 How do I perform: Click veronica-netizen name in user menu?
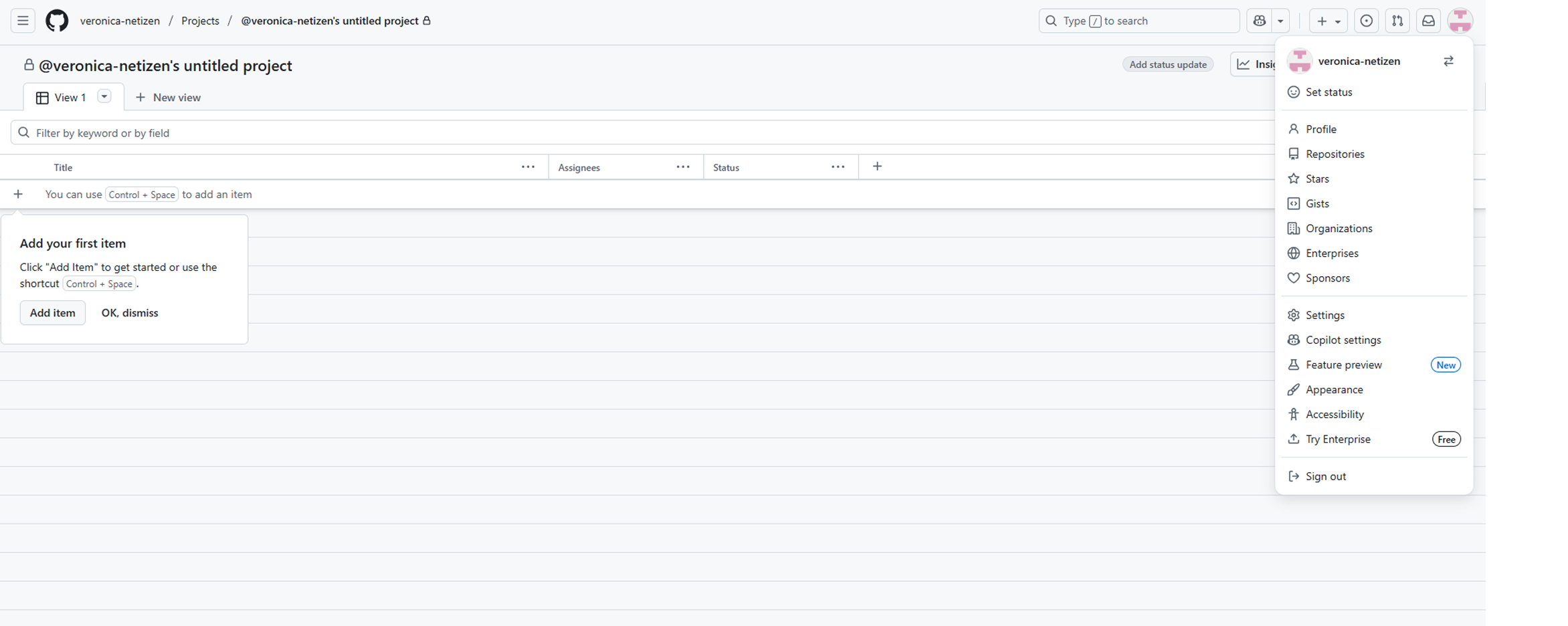pos(1359,61)
